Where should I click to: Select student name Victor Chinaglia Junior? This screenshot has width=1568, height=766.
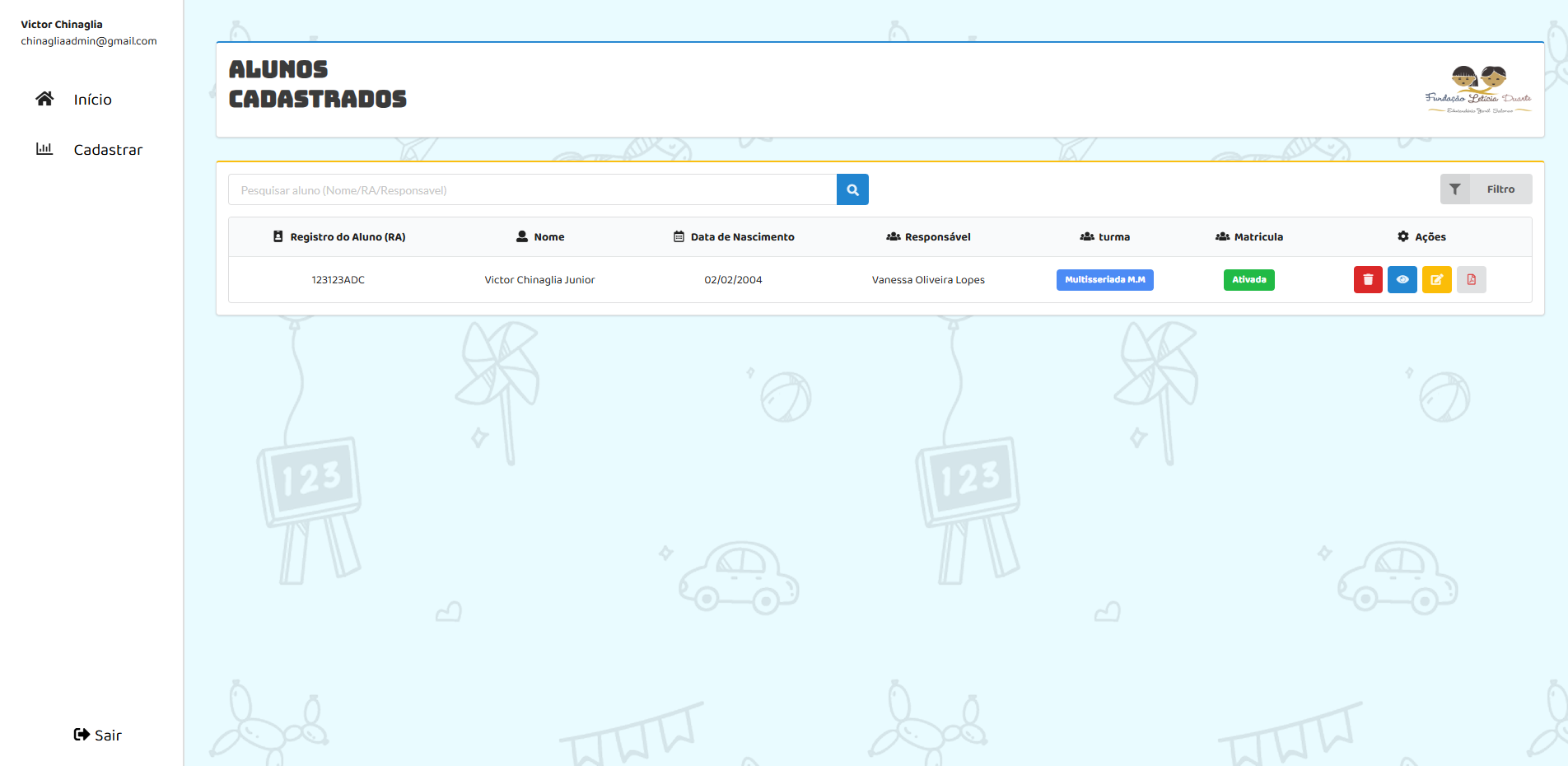coord(539,280)
